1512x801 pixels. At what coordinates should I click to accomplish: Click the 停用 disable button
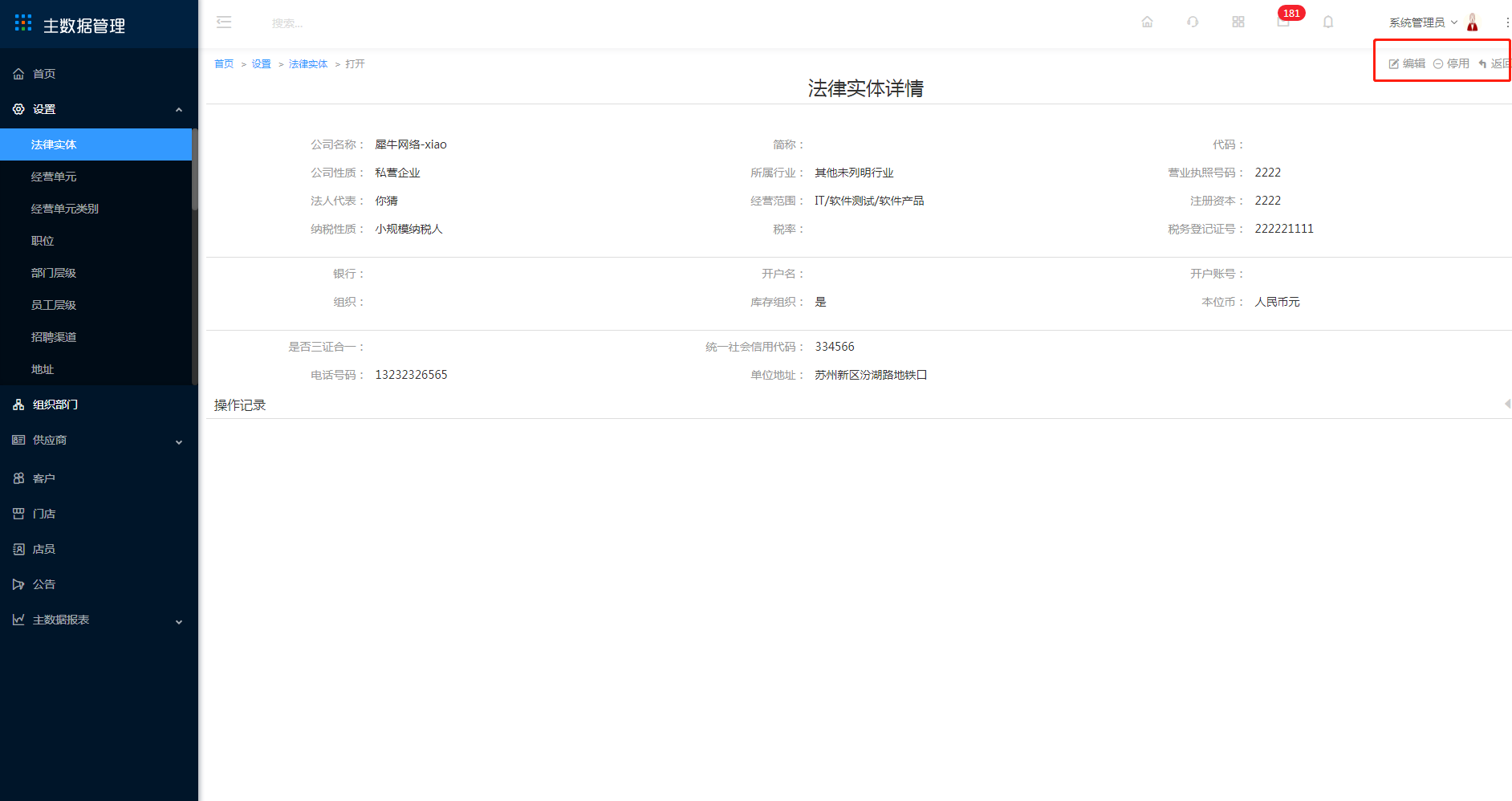[x=1451, y=63]
